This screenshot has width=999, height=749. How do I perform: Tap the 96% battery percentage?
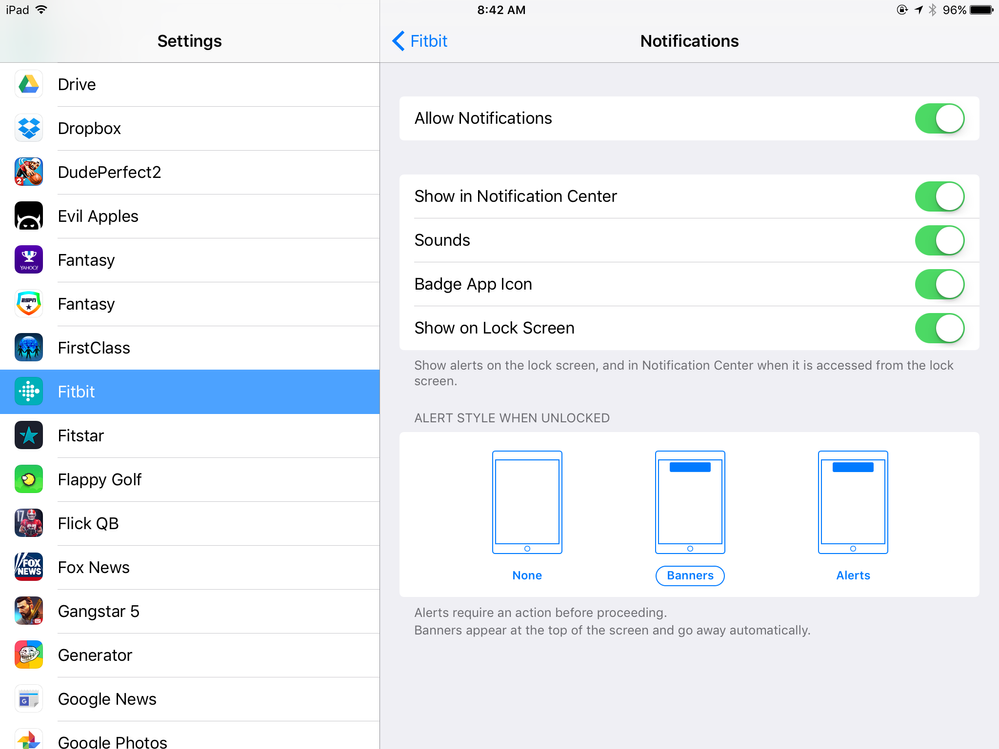(x=954, y=10)
